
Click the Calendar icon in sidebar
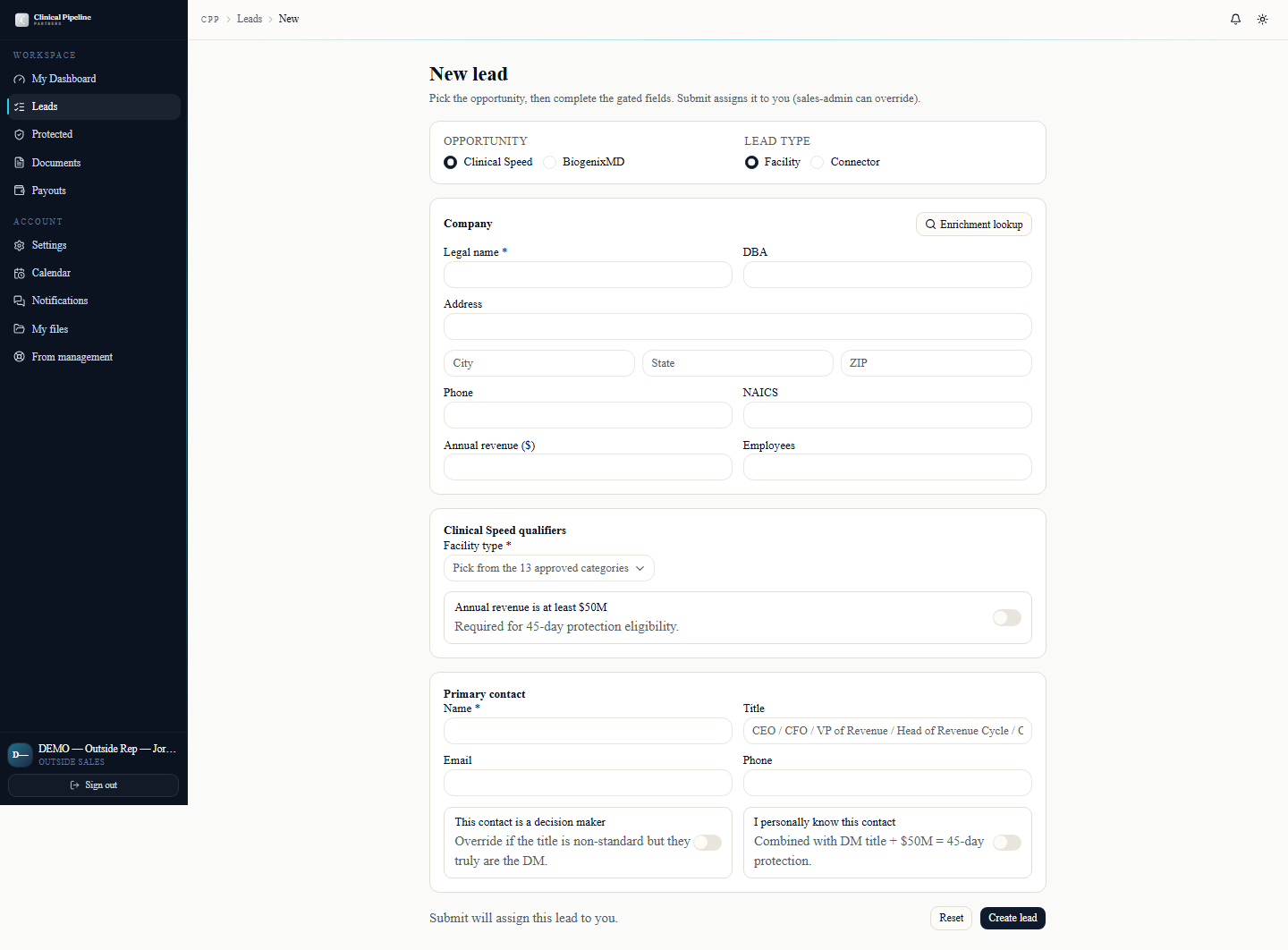pyautogui.click(x=20, y=273)
